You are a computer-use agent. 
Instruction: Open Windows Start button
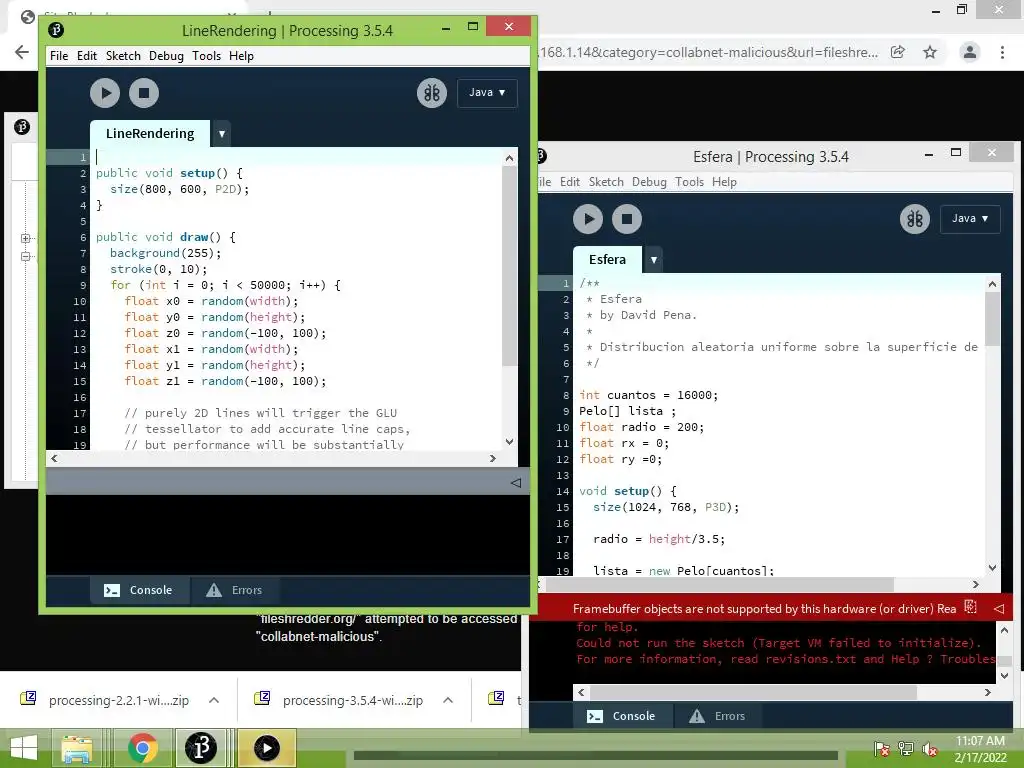[24, 748]
